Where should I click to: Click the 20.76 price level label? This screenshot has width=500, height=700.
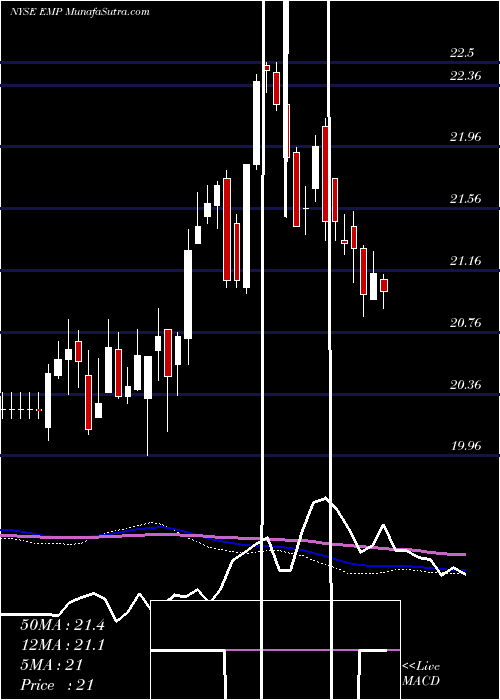466,323
